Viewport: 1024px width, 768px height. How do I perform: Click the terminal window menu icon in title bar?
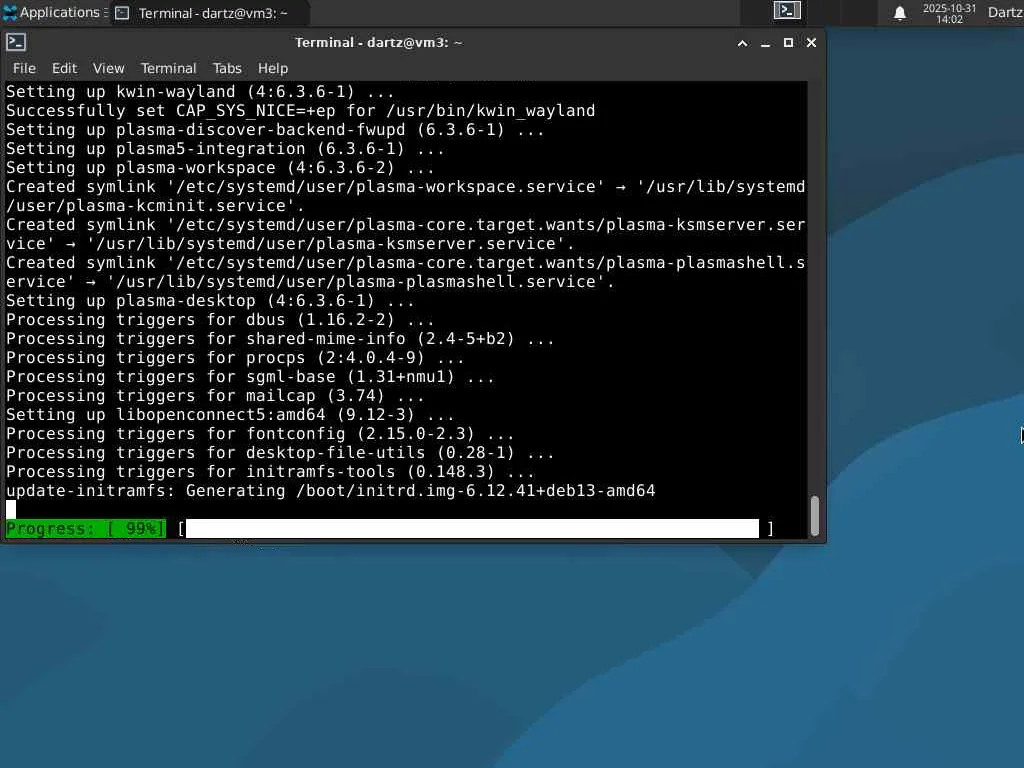pyautogui.click(x=16, y=42)
